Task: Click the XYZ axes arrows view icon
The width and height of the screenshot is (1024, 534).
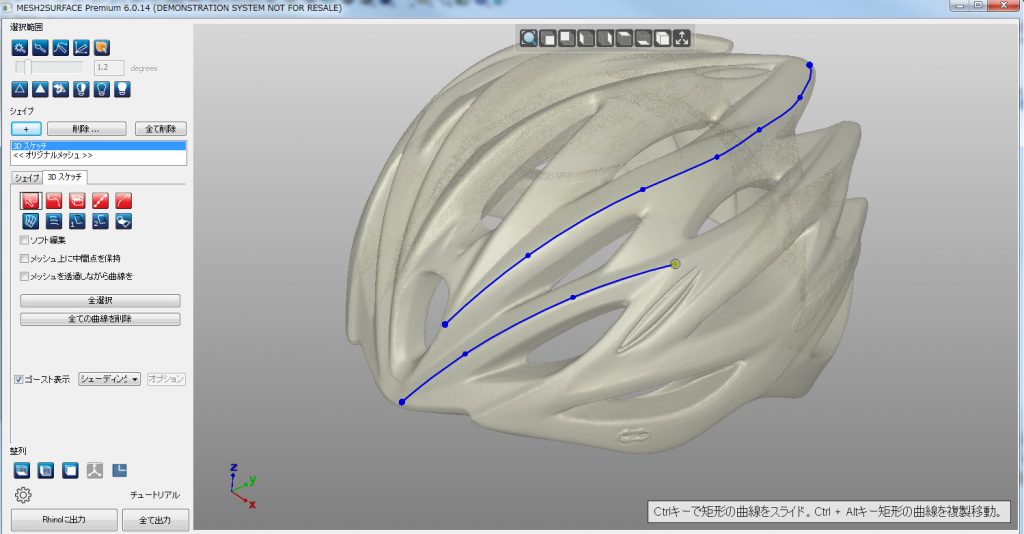Action: coord(682,39)
